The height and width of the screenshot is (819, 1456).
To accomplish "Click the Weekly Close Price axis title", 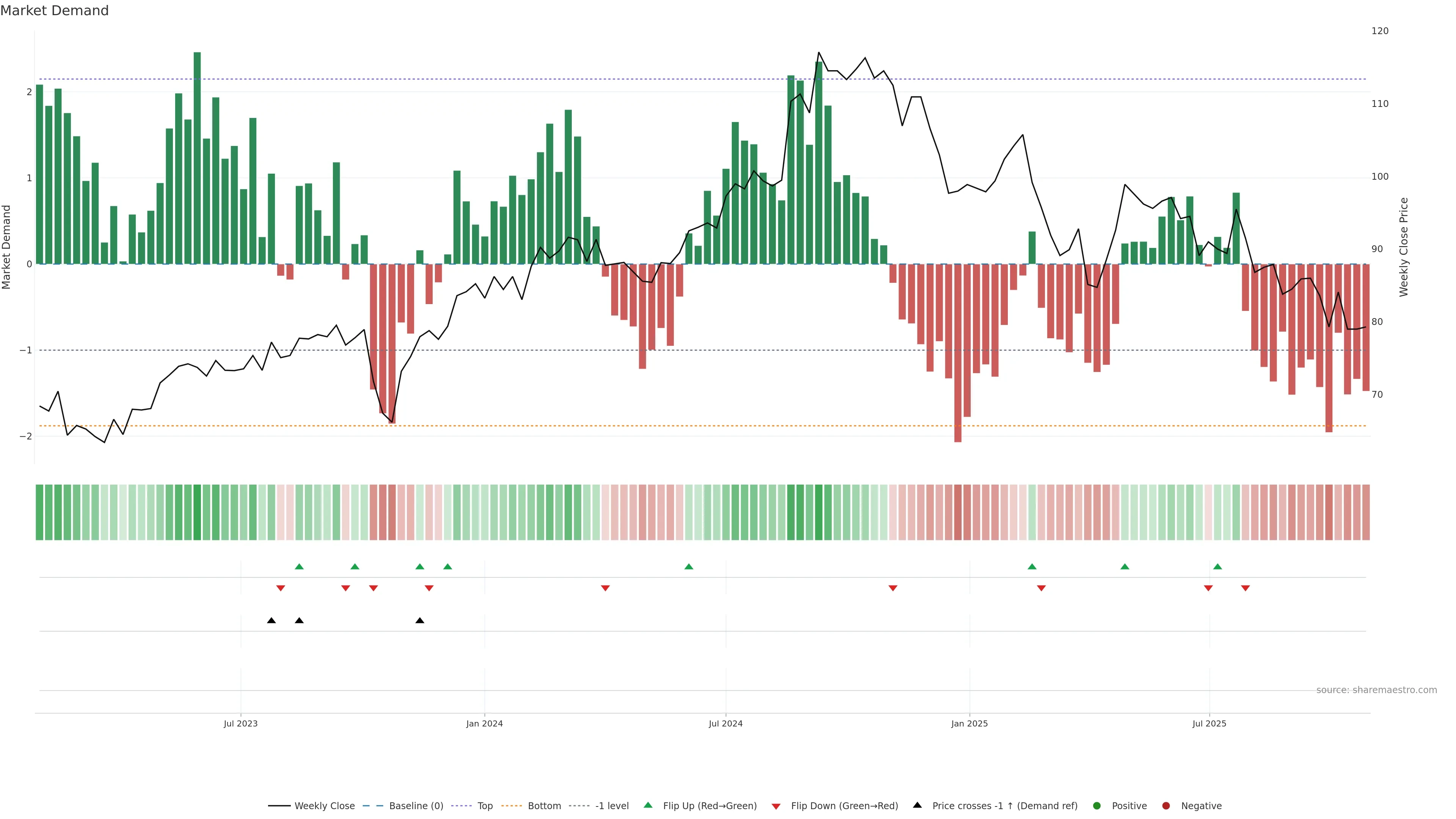I will (x=1404, y=247).
